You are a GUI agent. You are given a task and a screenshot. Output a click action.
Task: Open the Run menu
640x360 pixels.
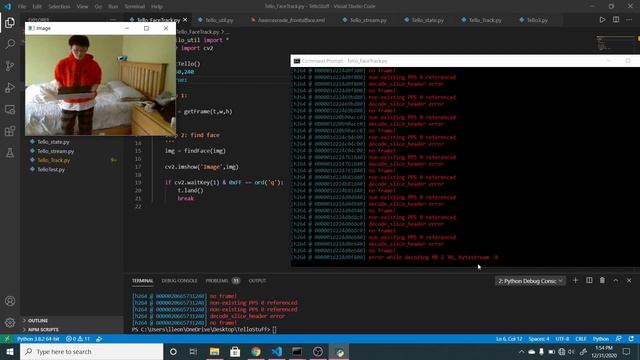click(x=113, y=7)
